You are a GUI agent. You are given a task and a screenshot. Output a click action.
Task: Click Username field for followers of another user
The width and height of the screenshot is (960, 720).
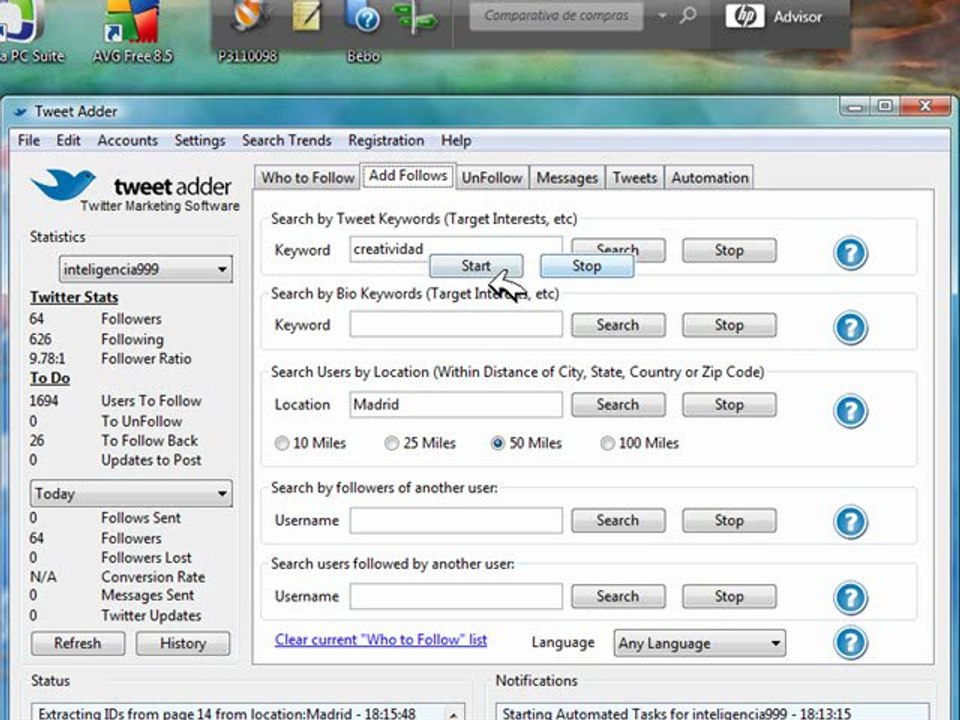(456, 520)
